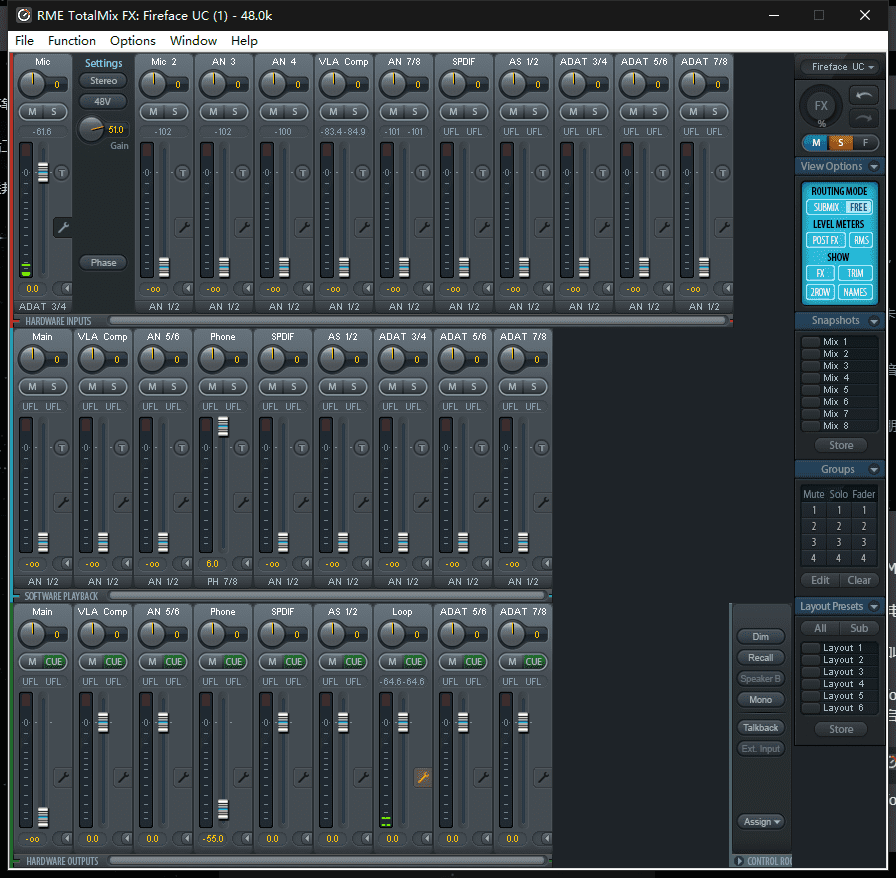The image size is (896, 878).
Task: Toggle CUE on Main hardware output
Action: [54, 662]
